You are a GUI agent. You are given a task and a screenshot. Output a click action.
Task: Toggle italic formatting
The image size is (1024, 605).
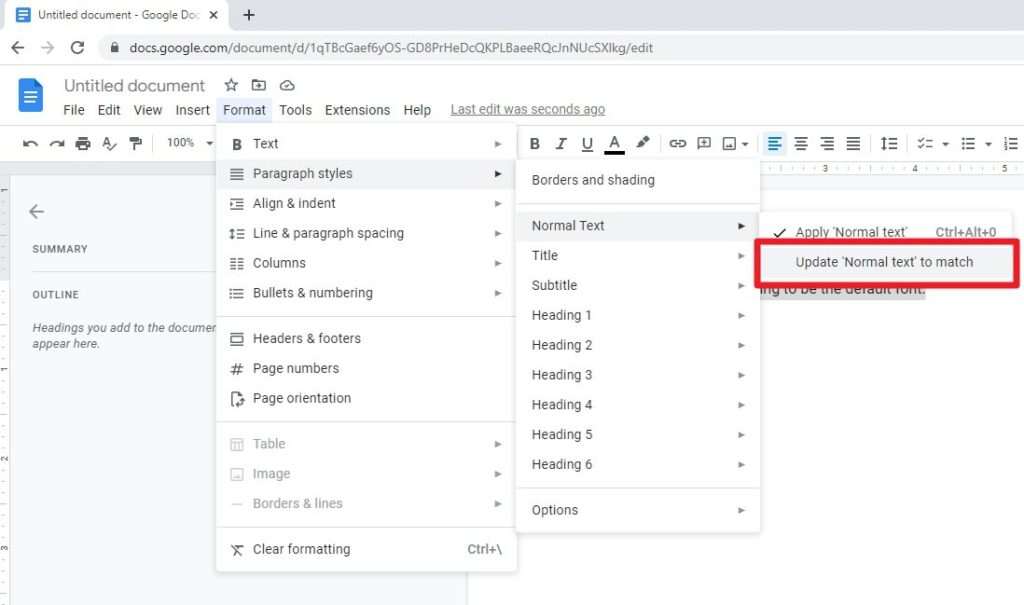(561, 143)
